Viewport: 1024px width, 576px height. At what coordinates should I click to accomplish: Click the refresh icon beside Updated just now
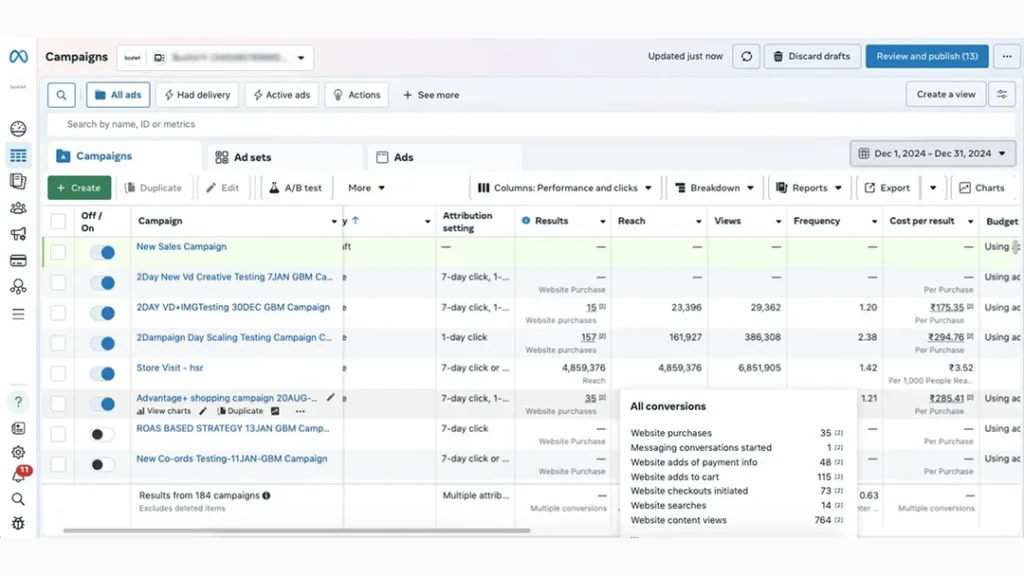(x=746, y=57)
